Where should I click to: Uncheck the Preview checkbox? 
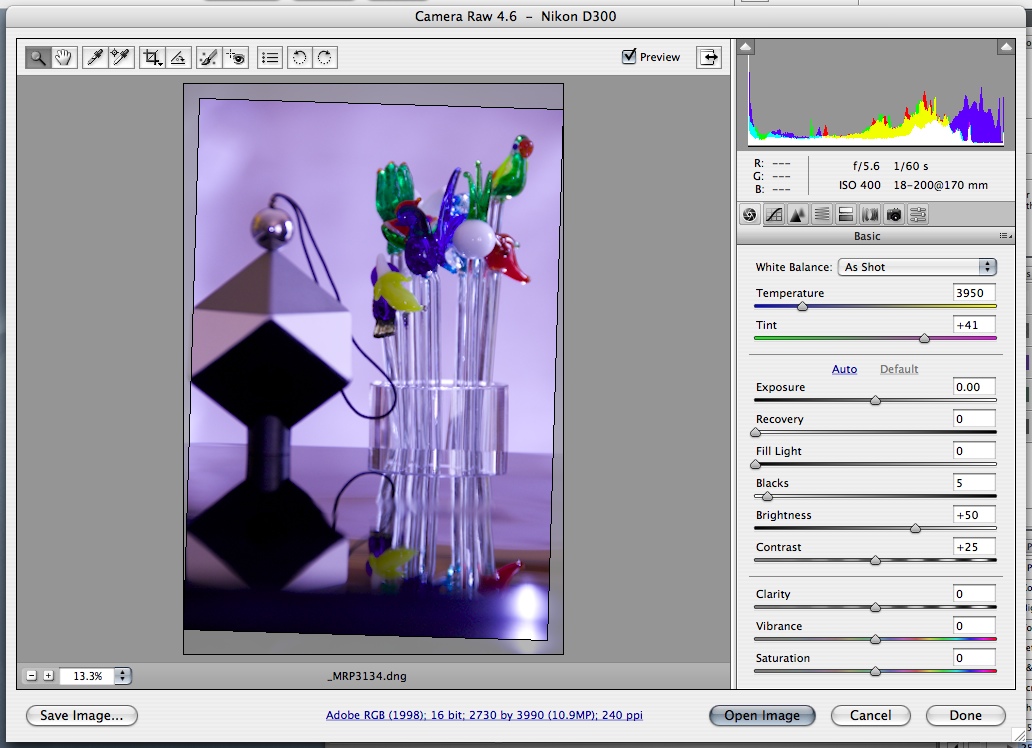[629, 57]
